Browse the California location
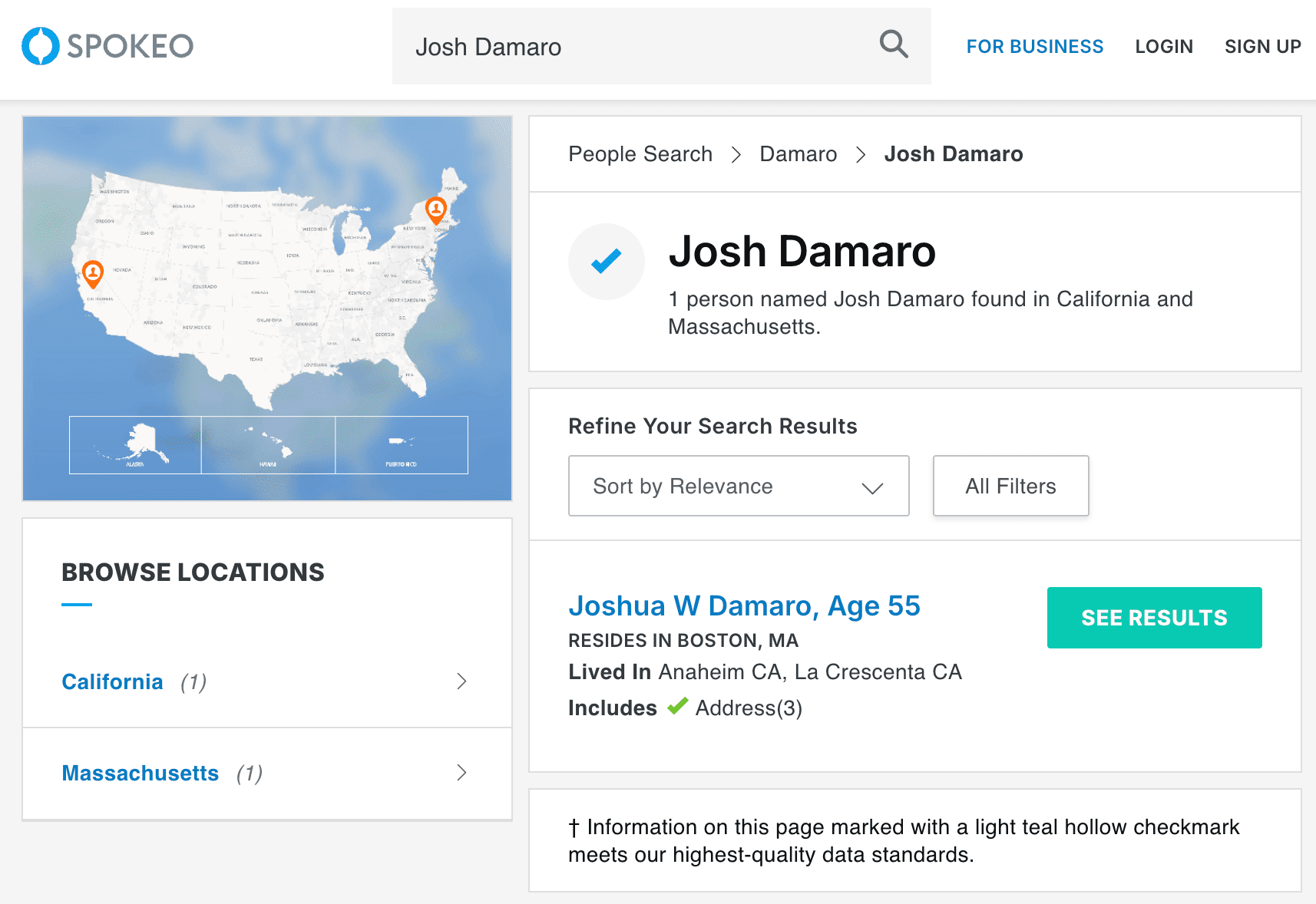1316x904 pixels. point(112,682)
